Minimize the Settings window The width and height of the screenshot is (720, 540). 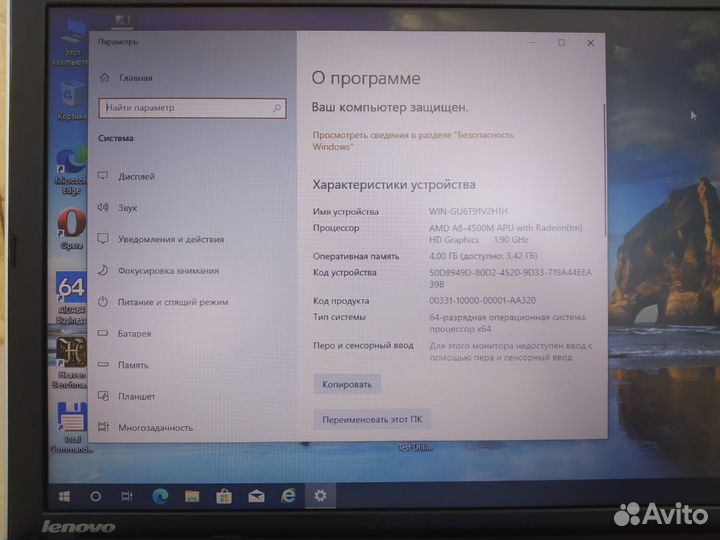[532, 43]
